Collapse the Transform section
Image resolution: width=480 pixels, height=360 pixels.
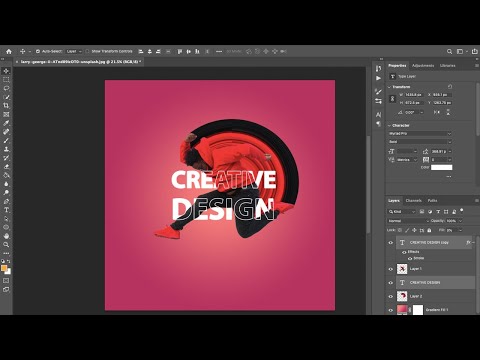389,87
